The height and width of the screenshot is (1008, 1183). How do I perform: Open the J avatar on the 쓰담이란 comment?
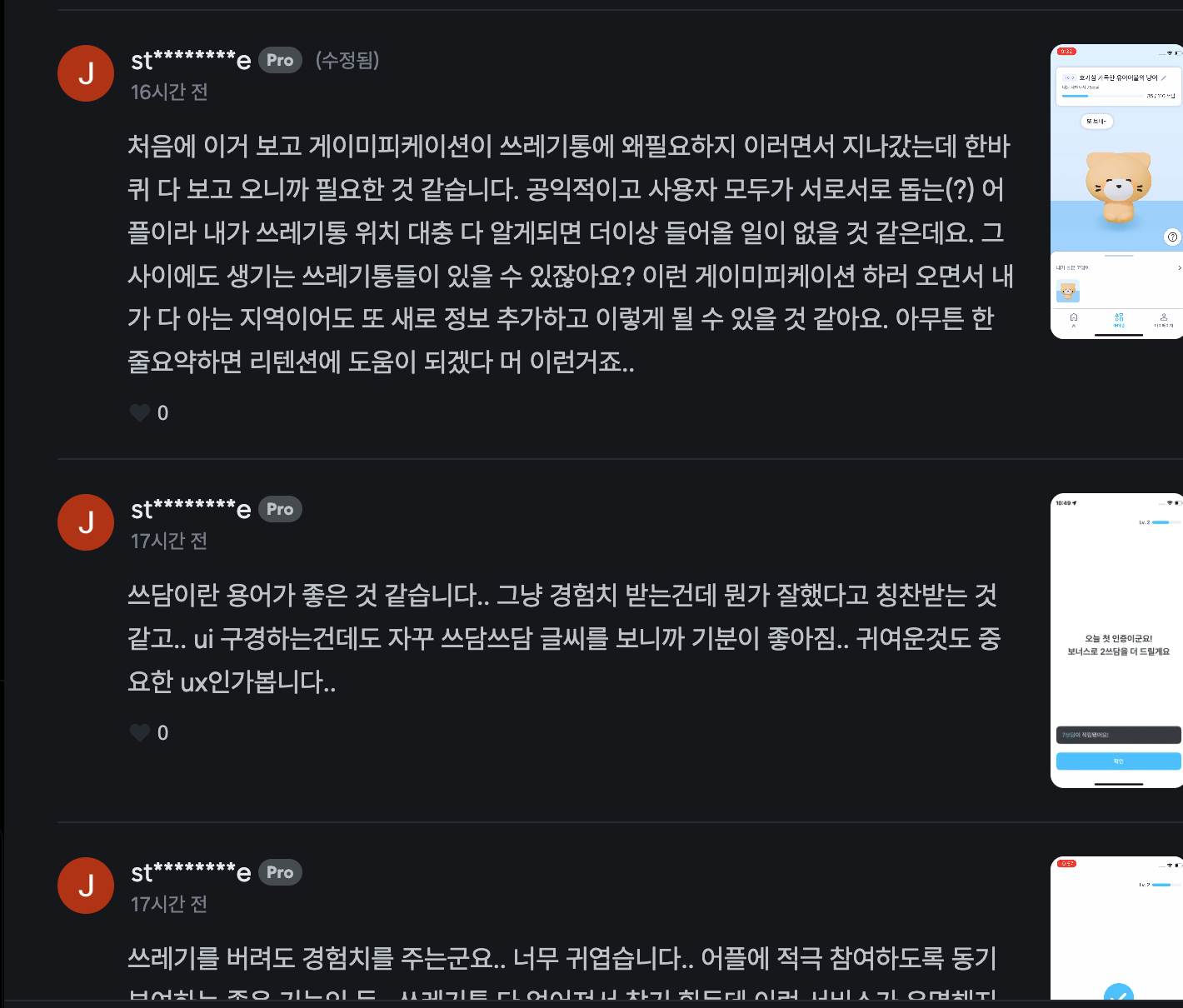[86, 522]
